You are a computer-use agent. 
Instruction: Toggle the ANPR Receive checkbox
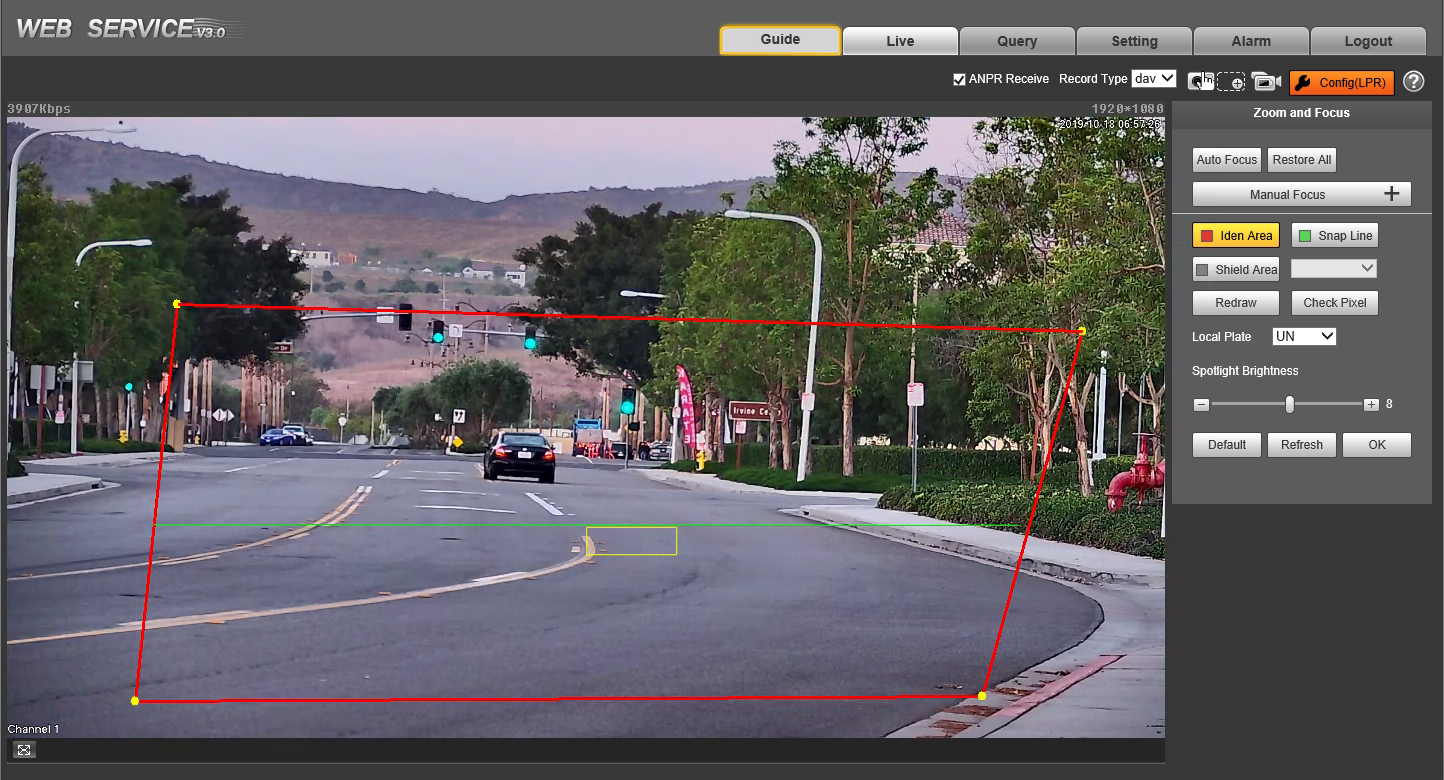pos(959,79)
